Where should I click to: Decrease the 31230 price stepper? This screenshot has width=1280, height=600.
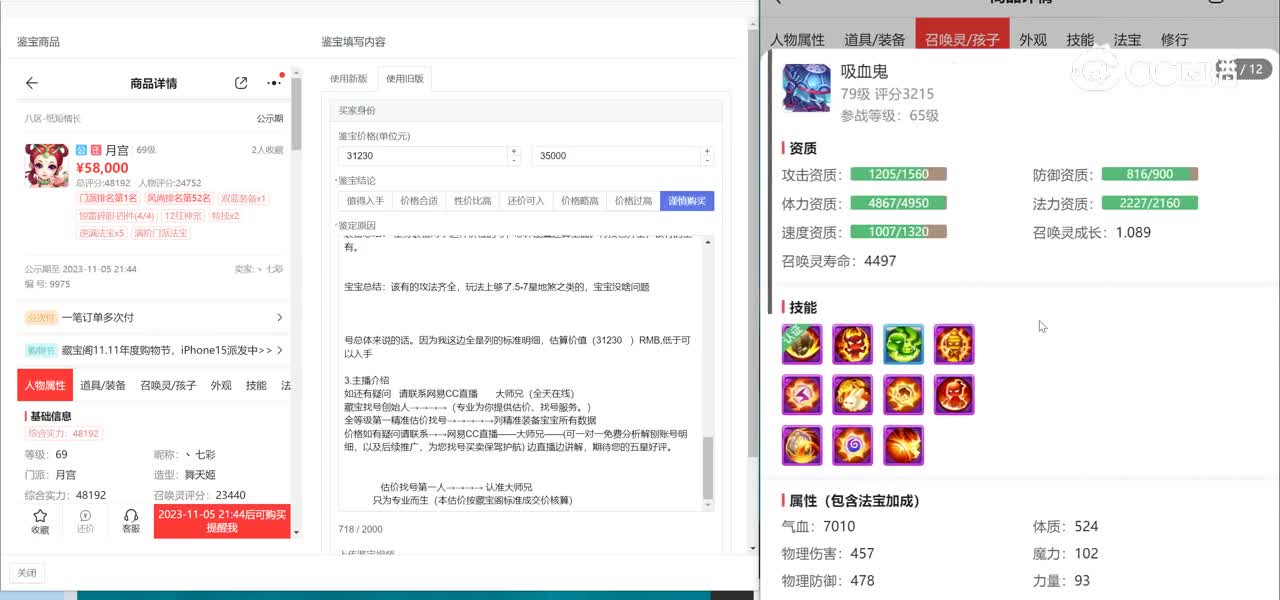pyautogui.click(x=514, y=160)
